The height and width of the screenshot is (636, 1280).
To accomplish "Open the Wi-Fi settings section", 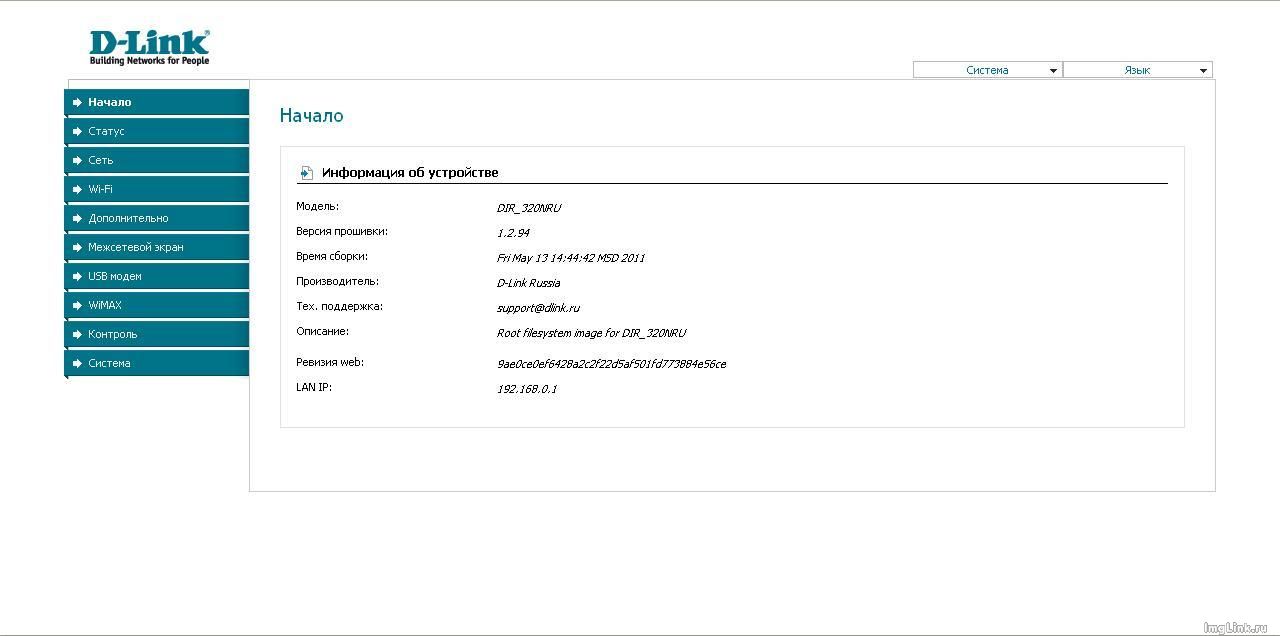I will (157, 189).
